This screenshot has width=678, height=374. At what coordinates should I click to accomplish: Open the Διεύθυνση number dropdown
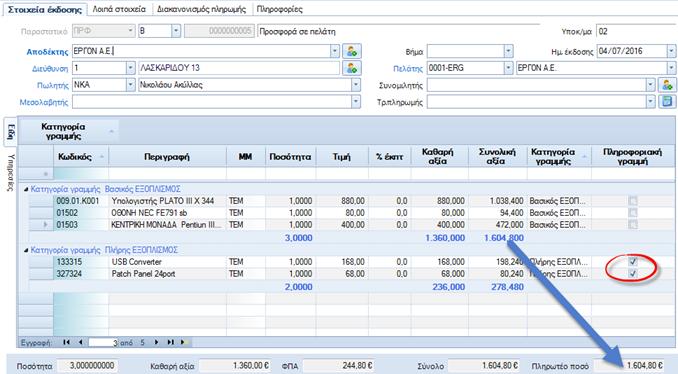pyautogui.click(x=130, y=68)
